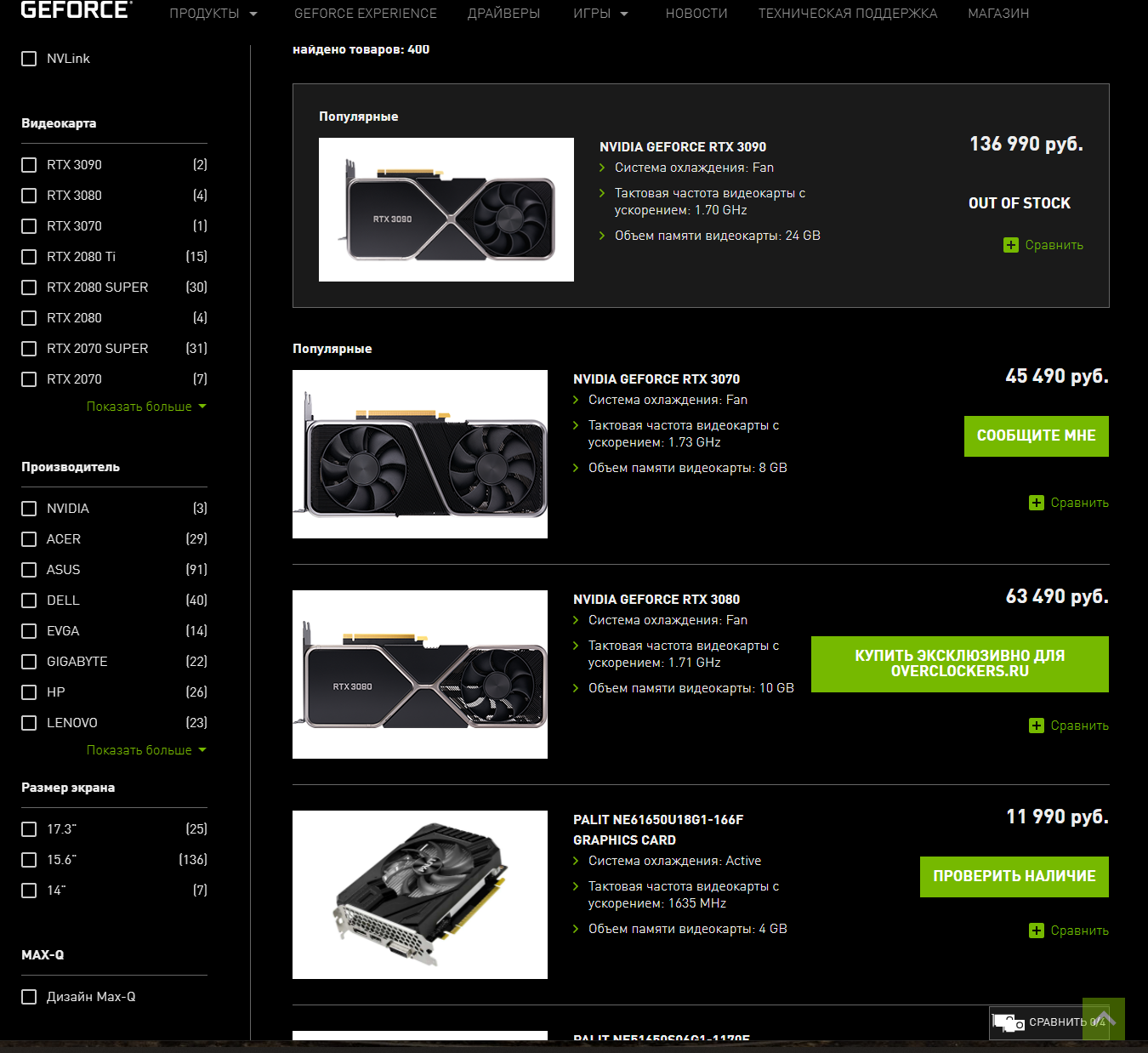Screen dimensions: 1148x1053
Task: Select the LENOVO manufacturer checkbox
Action: pos(29,723)
